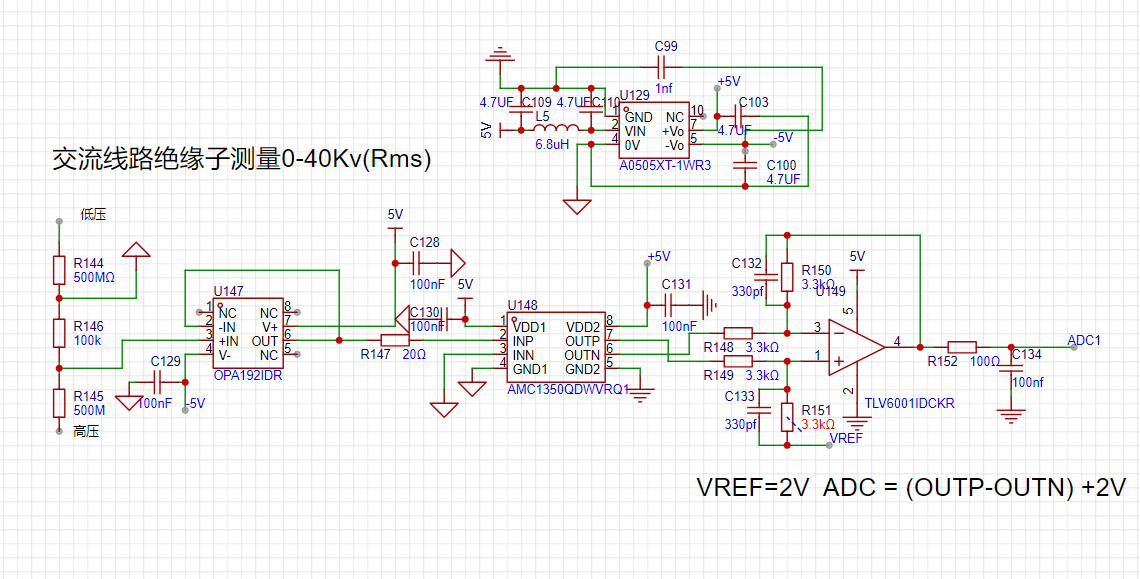The image size is (1140, 579).
Task: Click the -5V net label near C129
Action: (195, 402)
